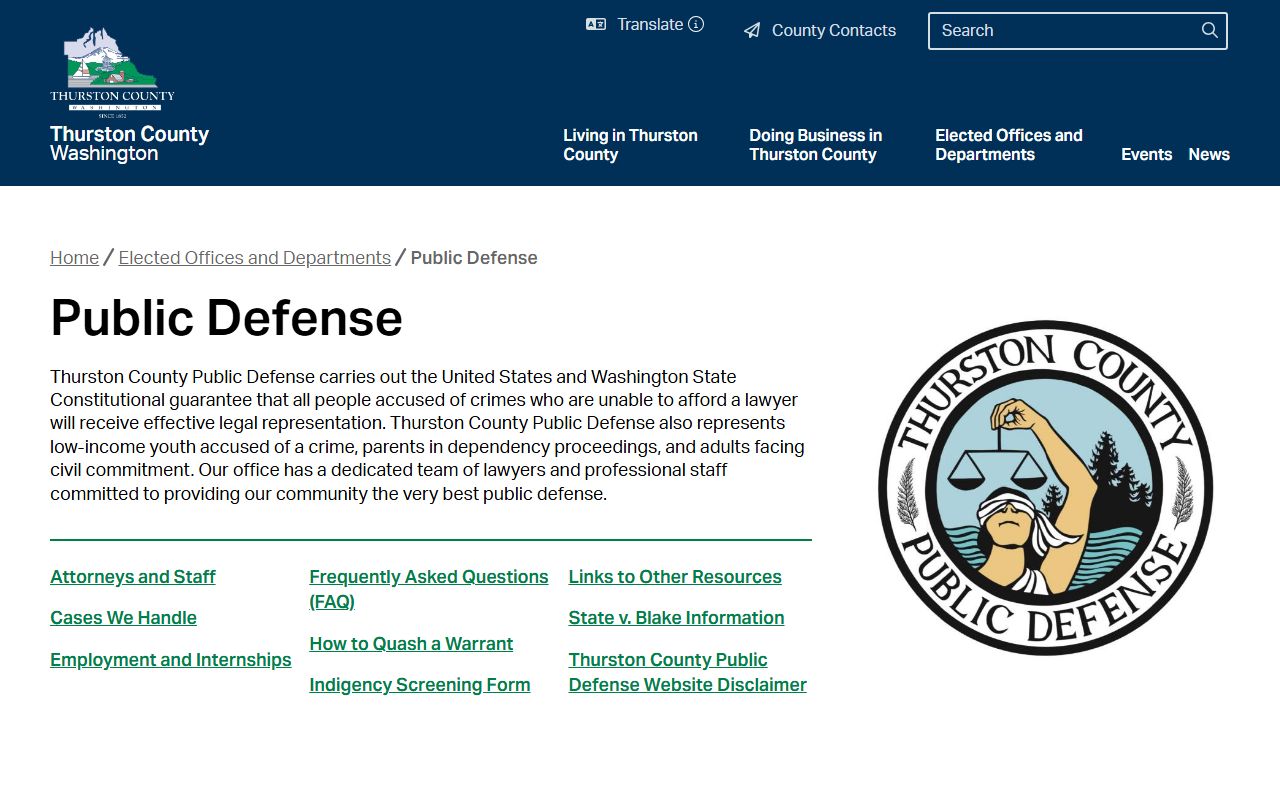Click the Public Defense breadcrumb text
The image size is (1280, 800).
coord(474,258)
